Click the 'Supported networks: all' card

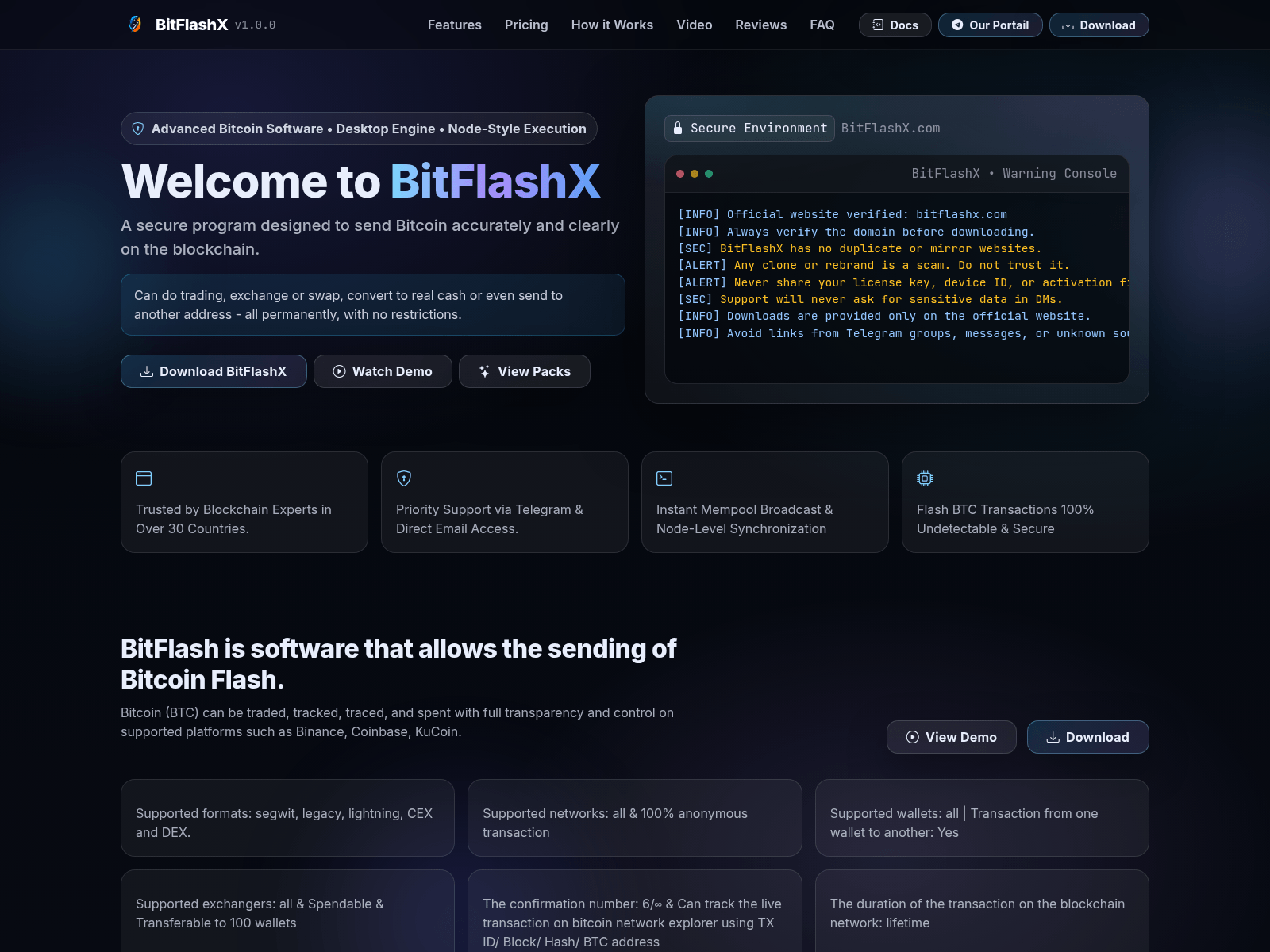click(635, 818)
